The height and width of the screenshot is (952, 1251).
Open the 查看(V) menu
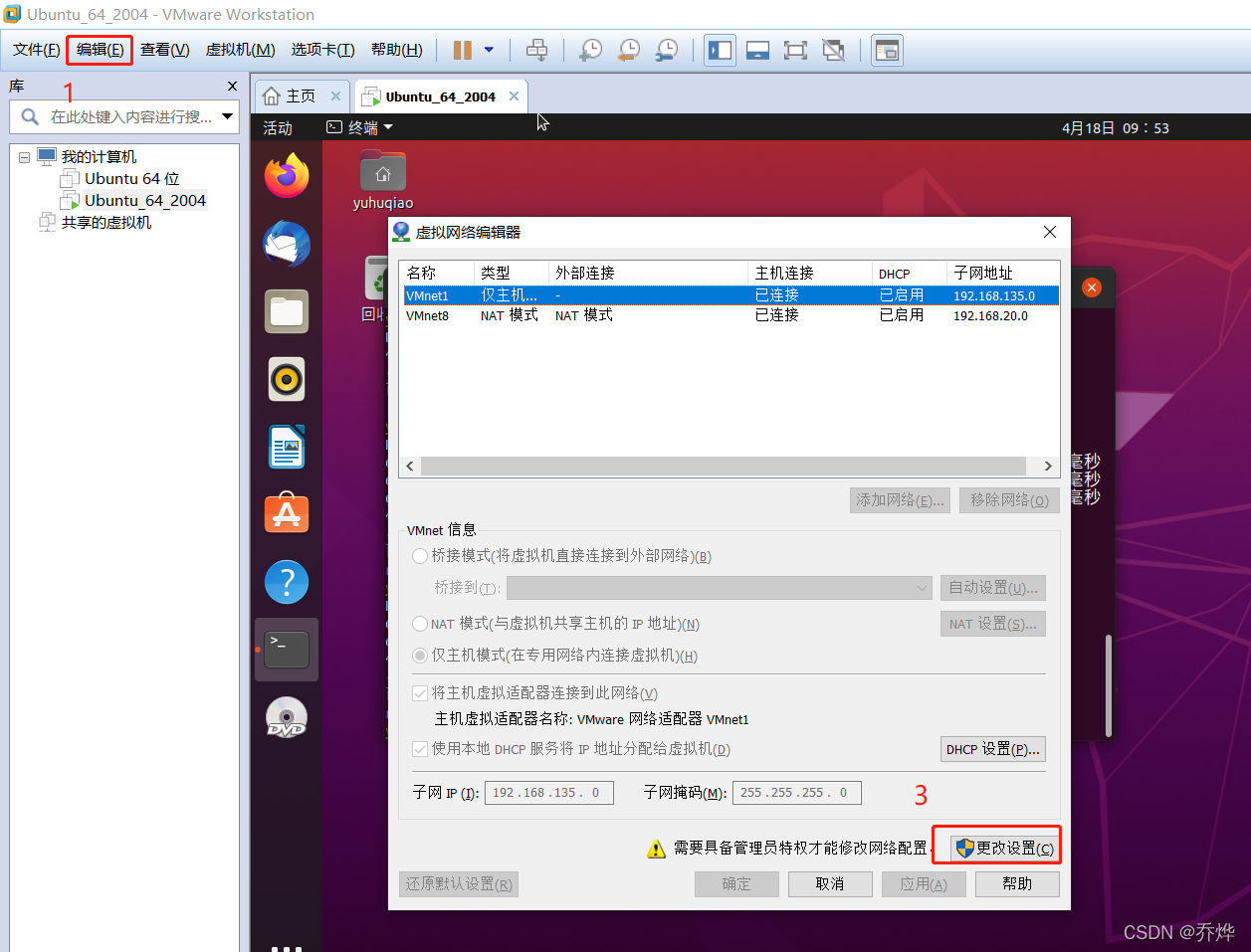(x=165, y=50)
